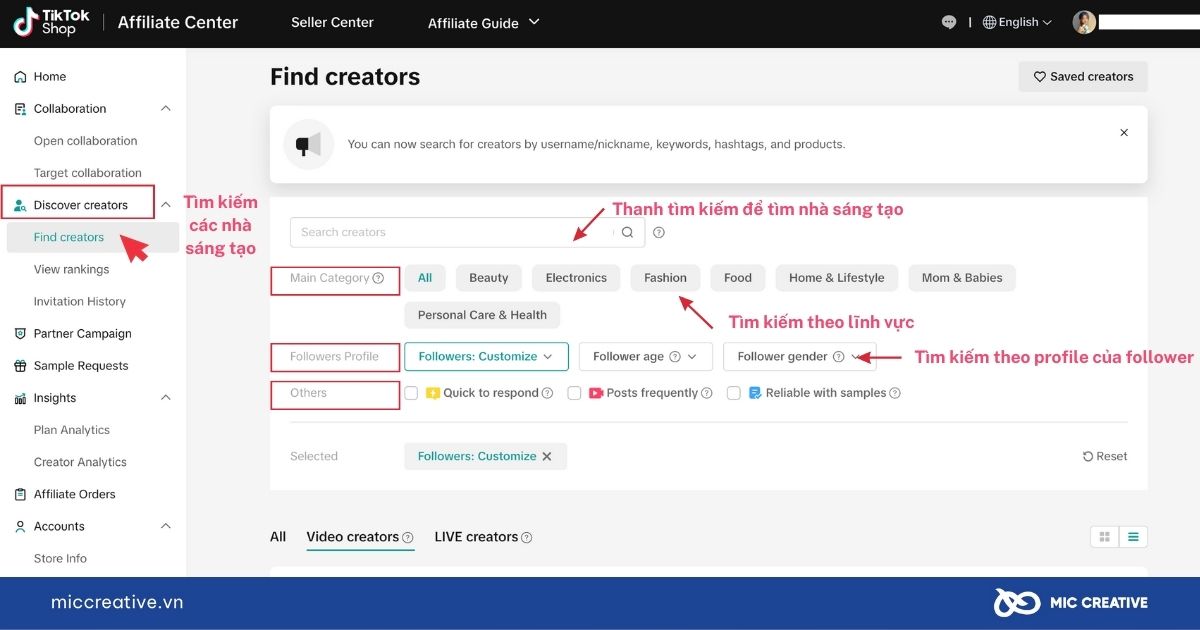Click LIVE creators help icon

[x=527, y=538]
